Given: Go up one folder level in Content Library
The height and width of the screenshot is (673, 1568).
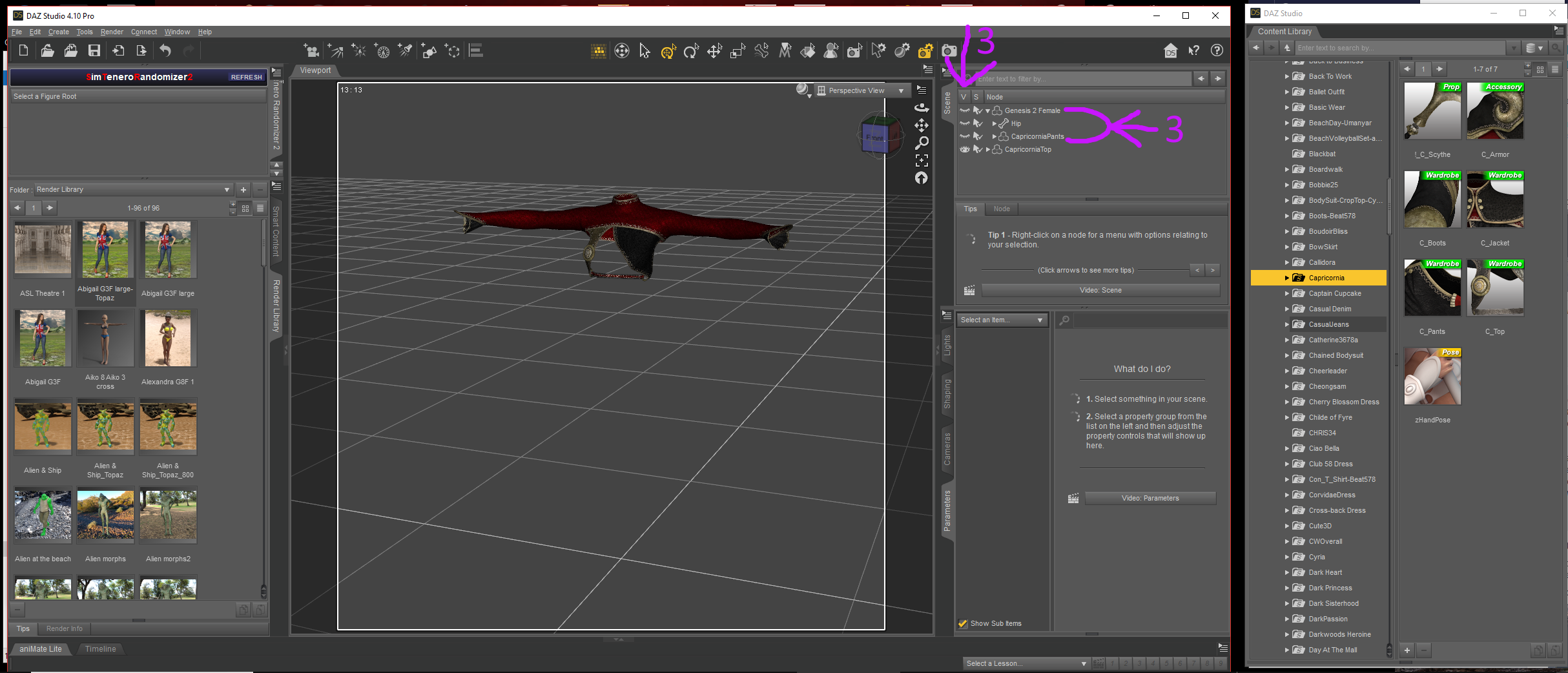Looking at the screenshot, I should 1287,48.
